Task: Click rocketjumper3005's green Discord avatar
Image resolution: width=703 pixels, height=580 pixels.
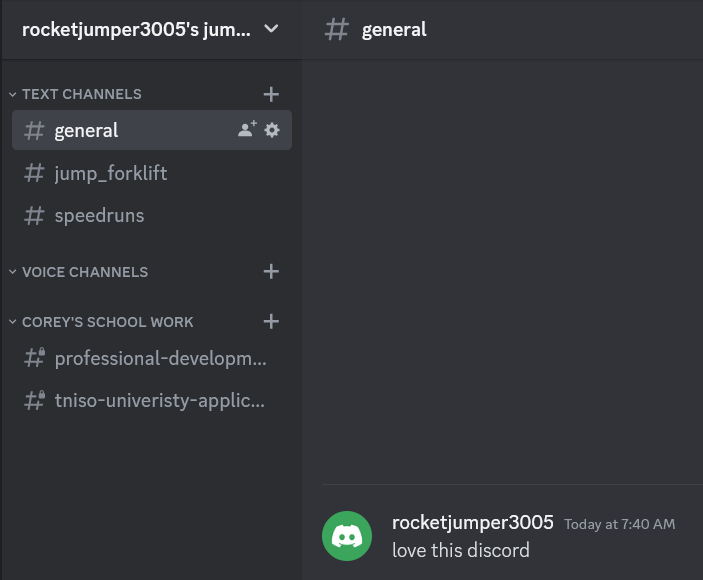Action: 347,536
